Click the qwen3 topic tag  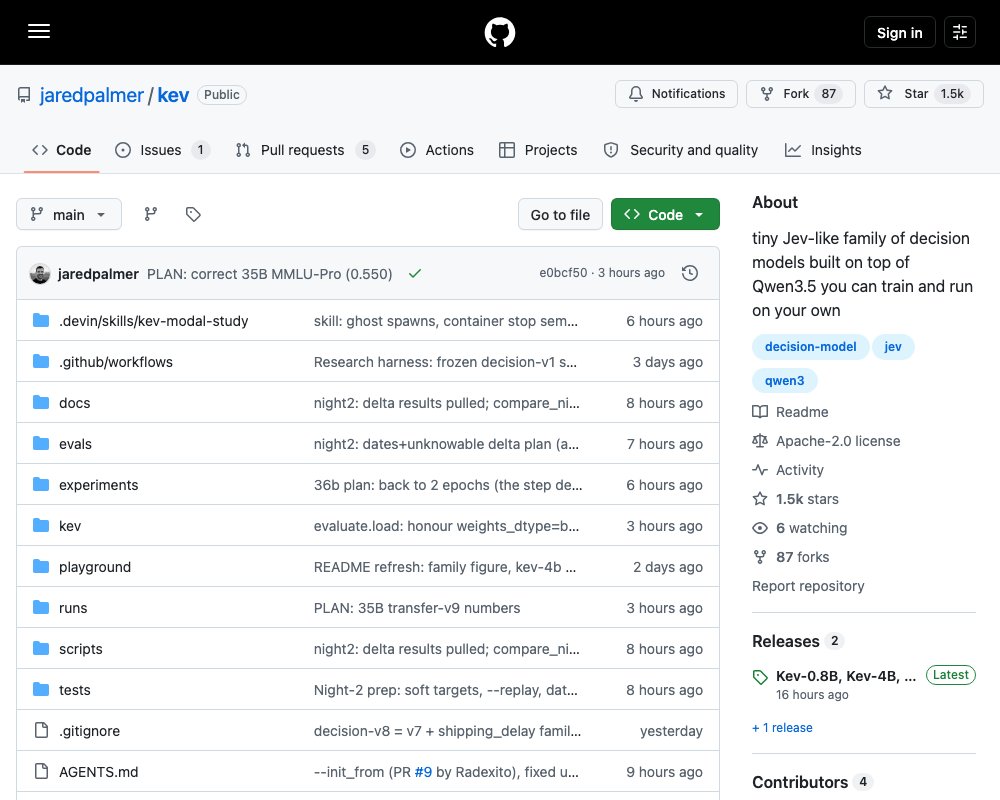pyautogui.click(x=784, y=380)
